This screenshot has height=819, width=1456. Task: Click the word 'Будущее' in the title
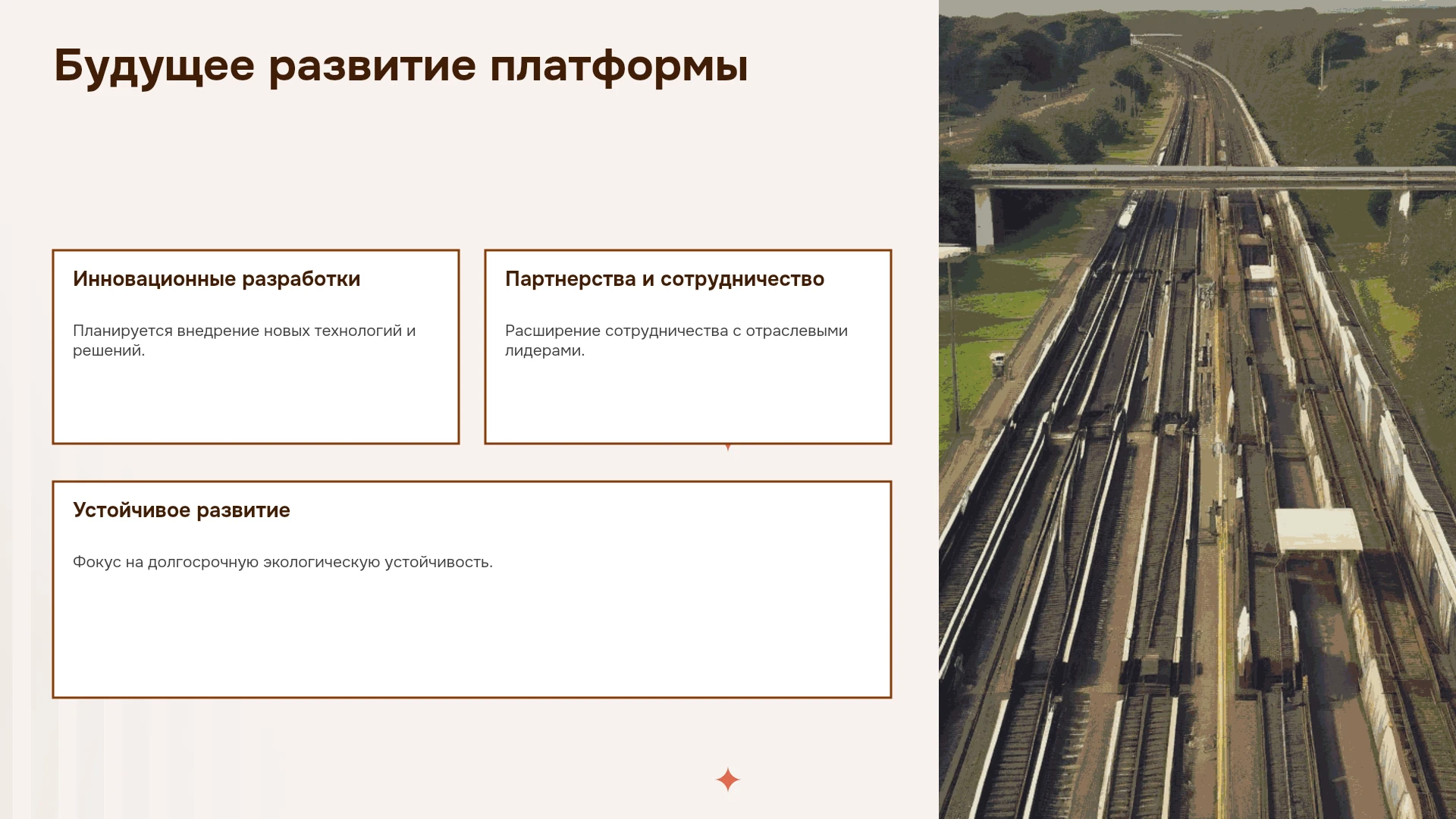(154, 67)
